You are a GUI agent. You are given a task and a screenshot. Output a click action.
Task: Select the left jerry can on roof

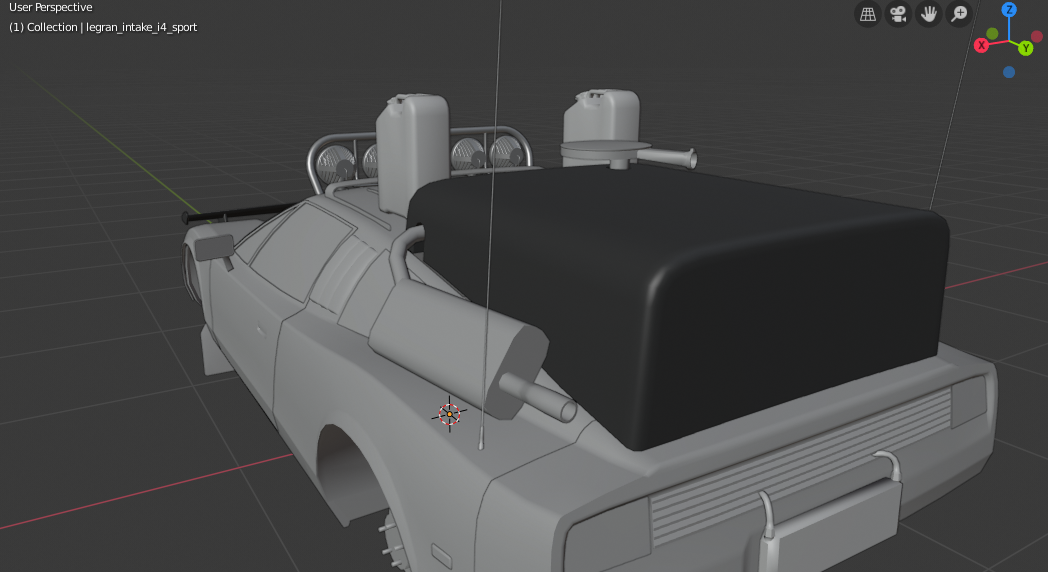pos(412,152)
